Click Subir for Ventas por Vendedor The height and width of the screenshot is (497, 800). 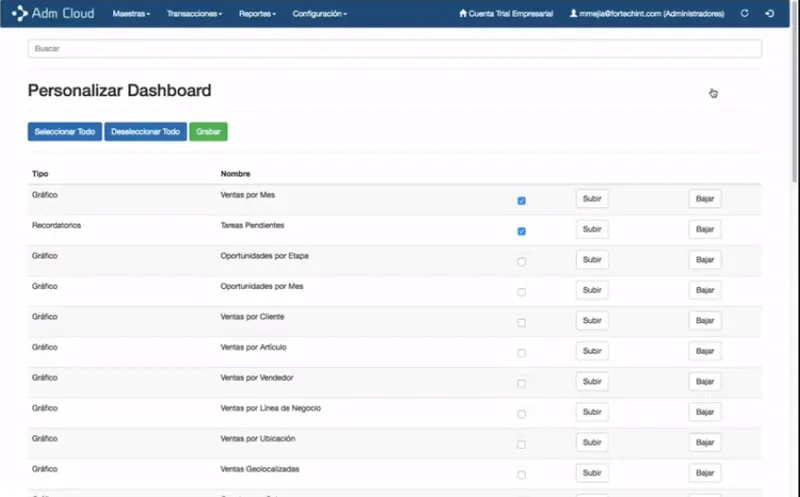(592, 381)
